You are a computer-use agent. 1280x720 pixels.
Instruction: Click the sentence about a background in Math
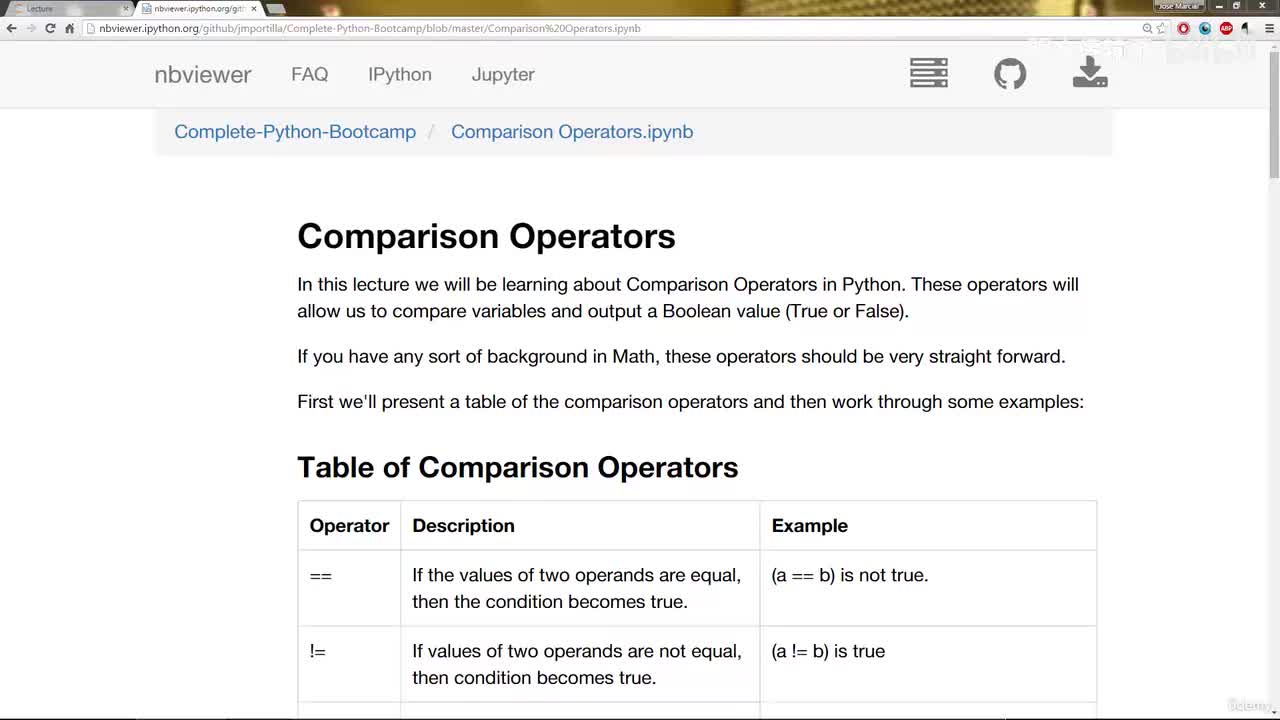coord(681,356)
